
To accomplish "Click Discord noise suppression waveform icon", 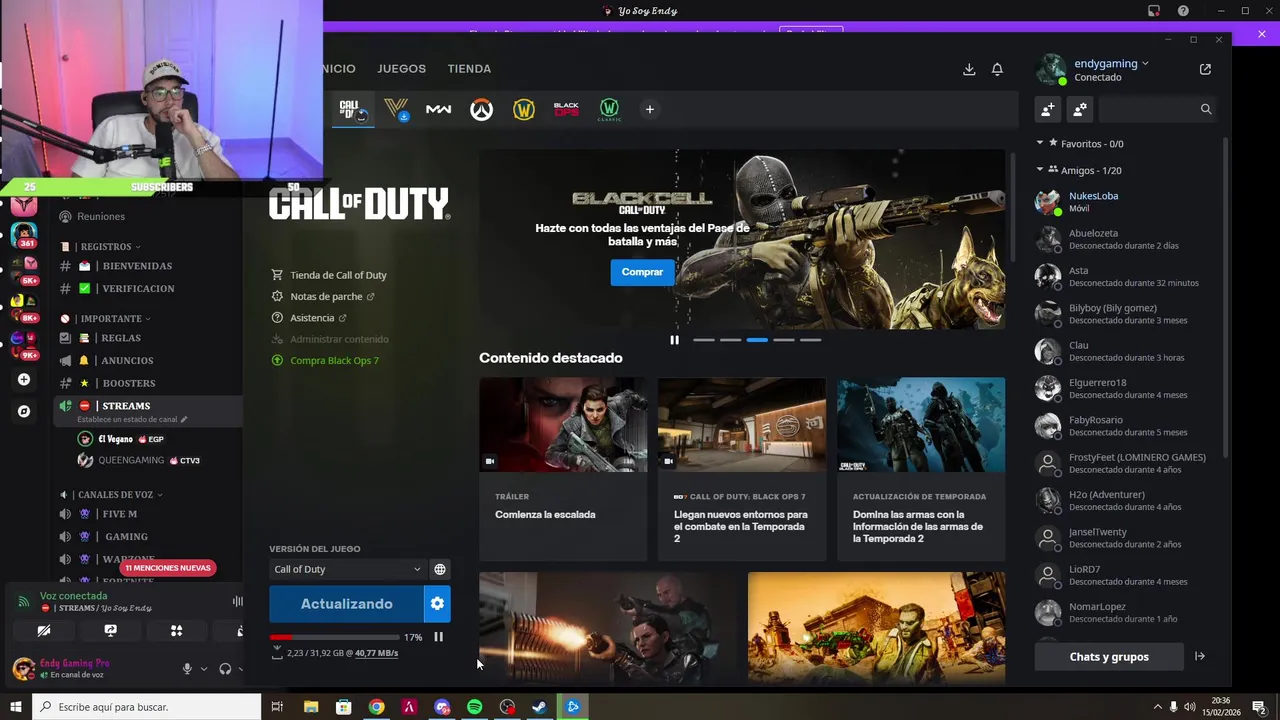I will [237, 601].
